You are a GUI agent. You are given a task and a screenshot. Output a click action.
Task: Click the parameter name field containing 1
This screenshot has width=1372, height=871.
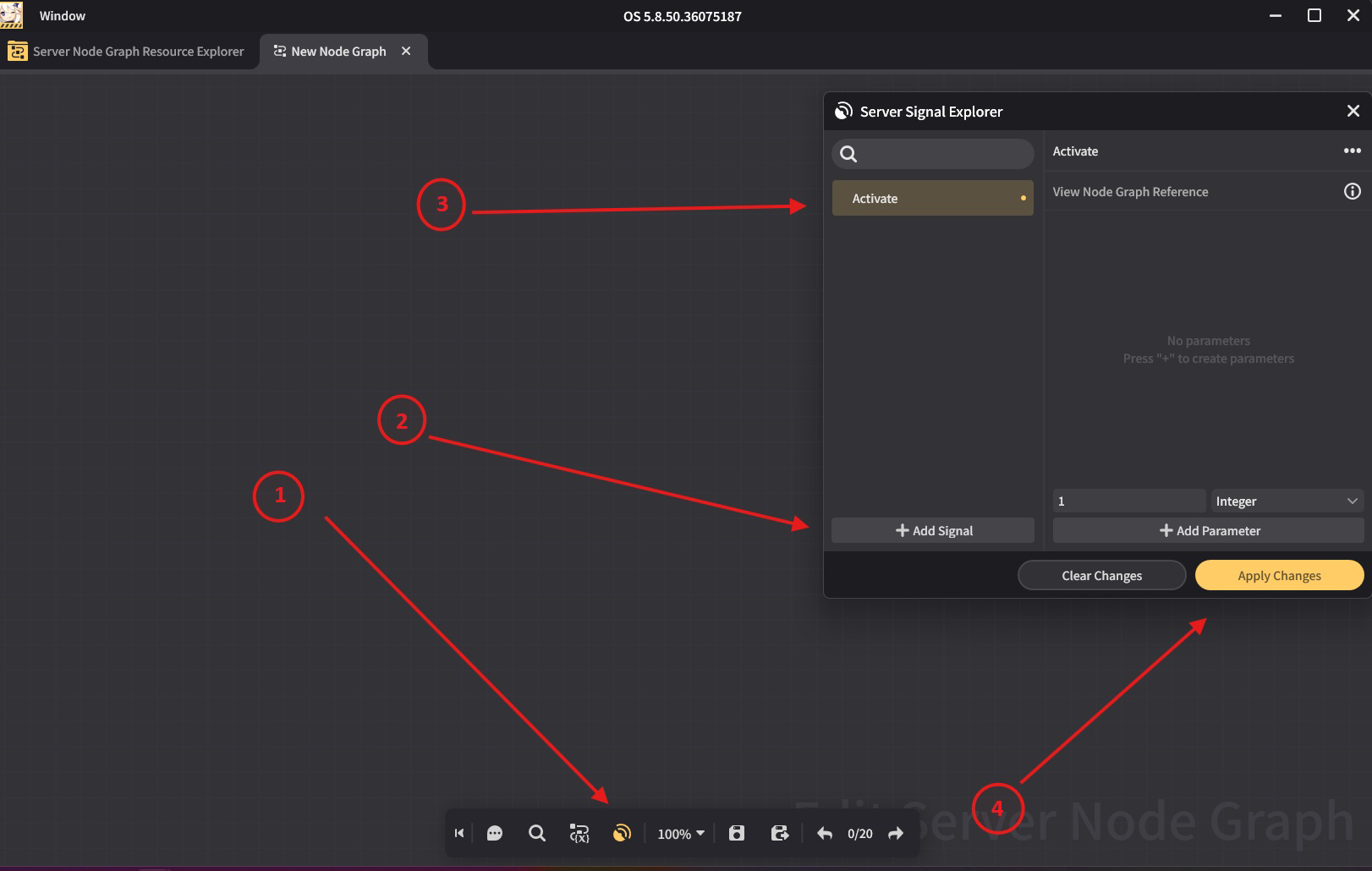click(x=1129, y=501)
